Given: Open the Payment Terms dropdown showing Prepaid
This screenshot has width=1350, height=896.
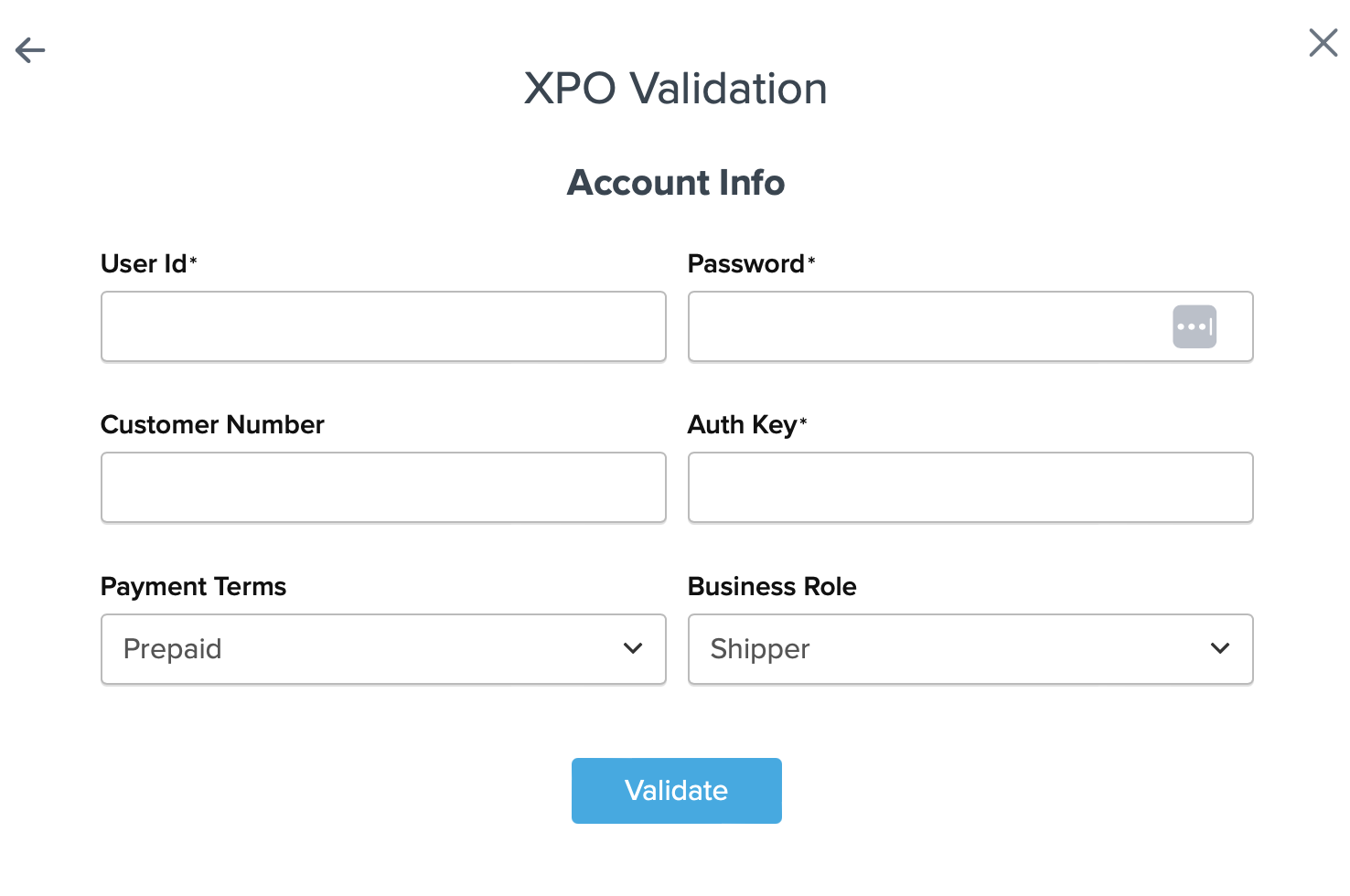Looking at the screenshot, I should tap(366, 649).
